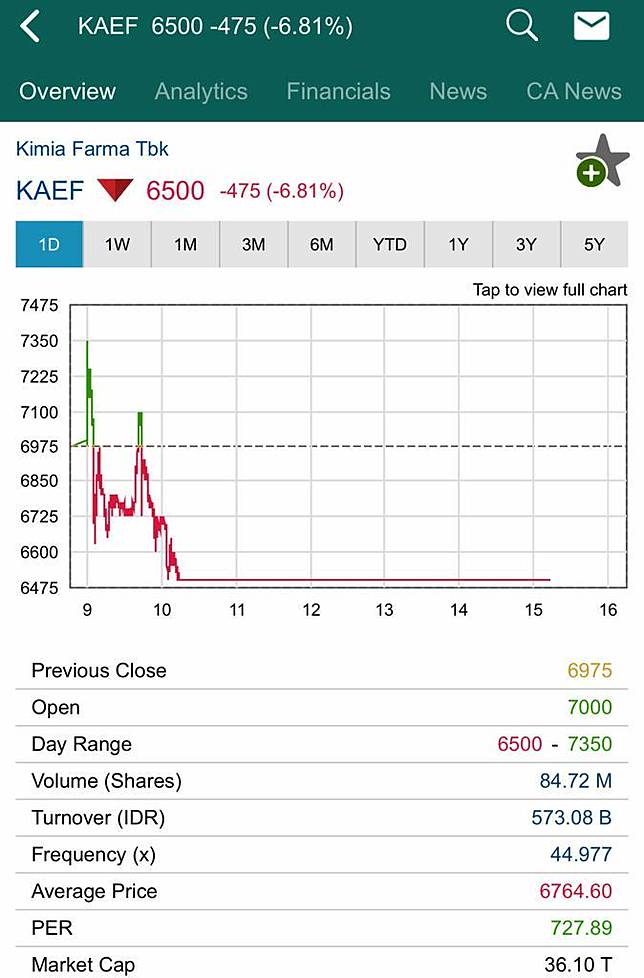Choose the 6M chart period
Image resolution: width=644 pixels, height=978 pixels.
322,245
